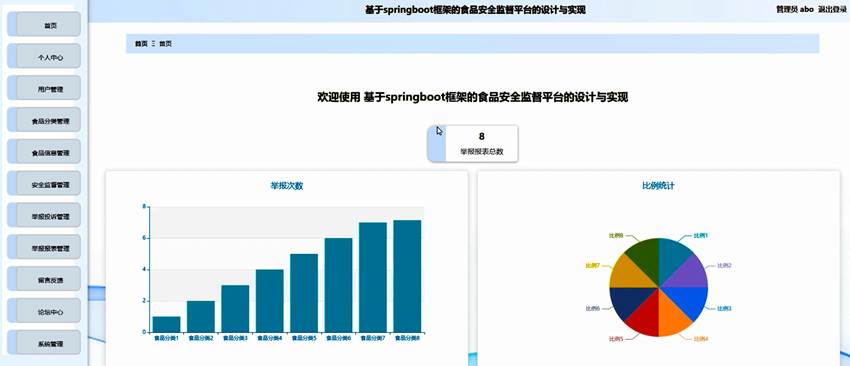Go to 举报报表管理 in sidebar
The width and height of the screenshot is (850, 366).
[44, 248]
